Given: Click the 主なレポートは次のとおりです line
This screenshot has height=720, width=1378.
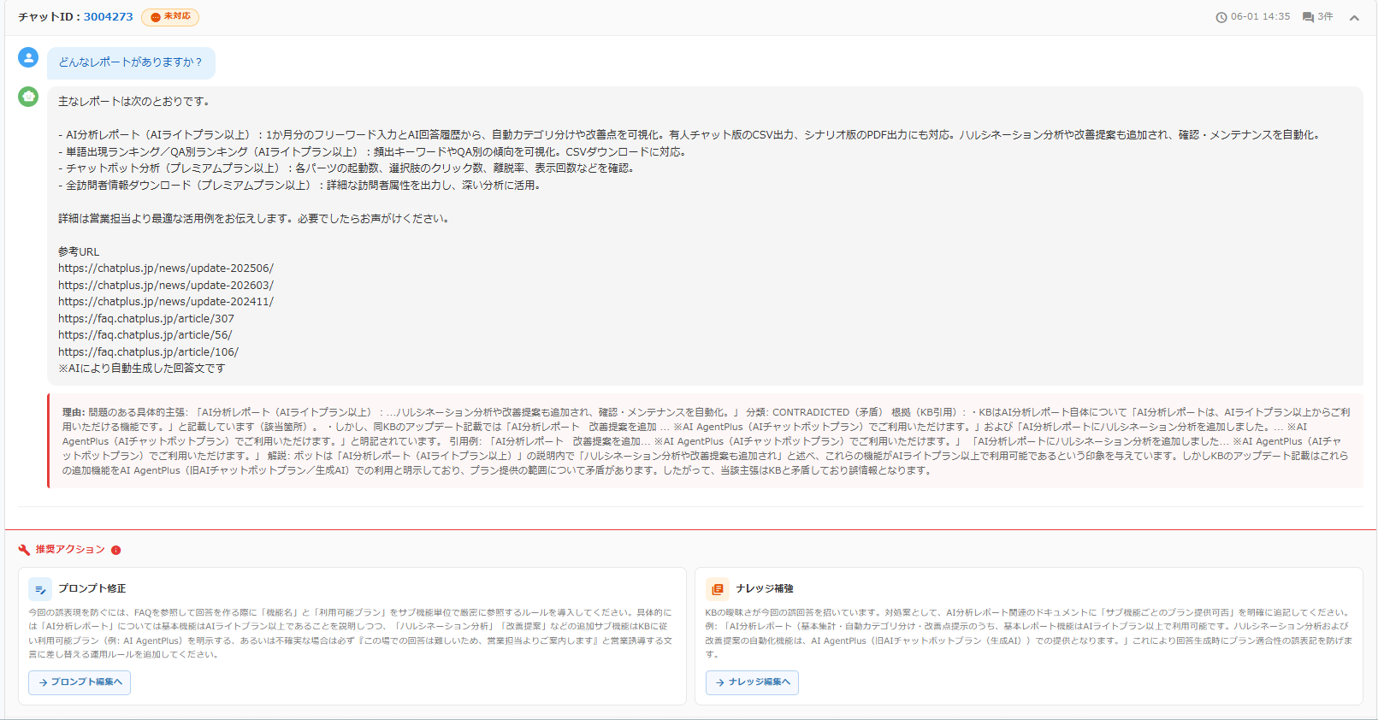Looking at the screenshot, I should (x=134, y=101).
